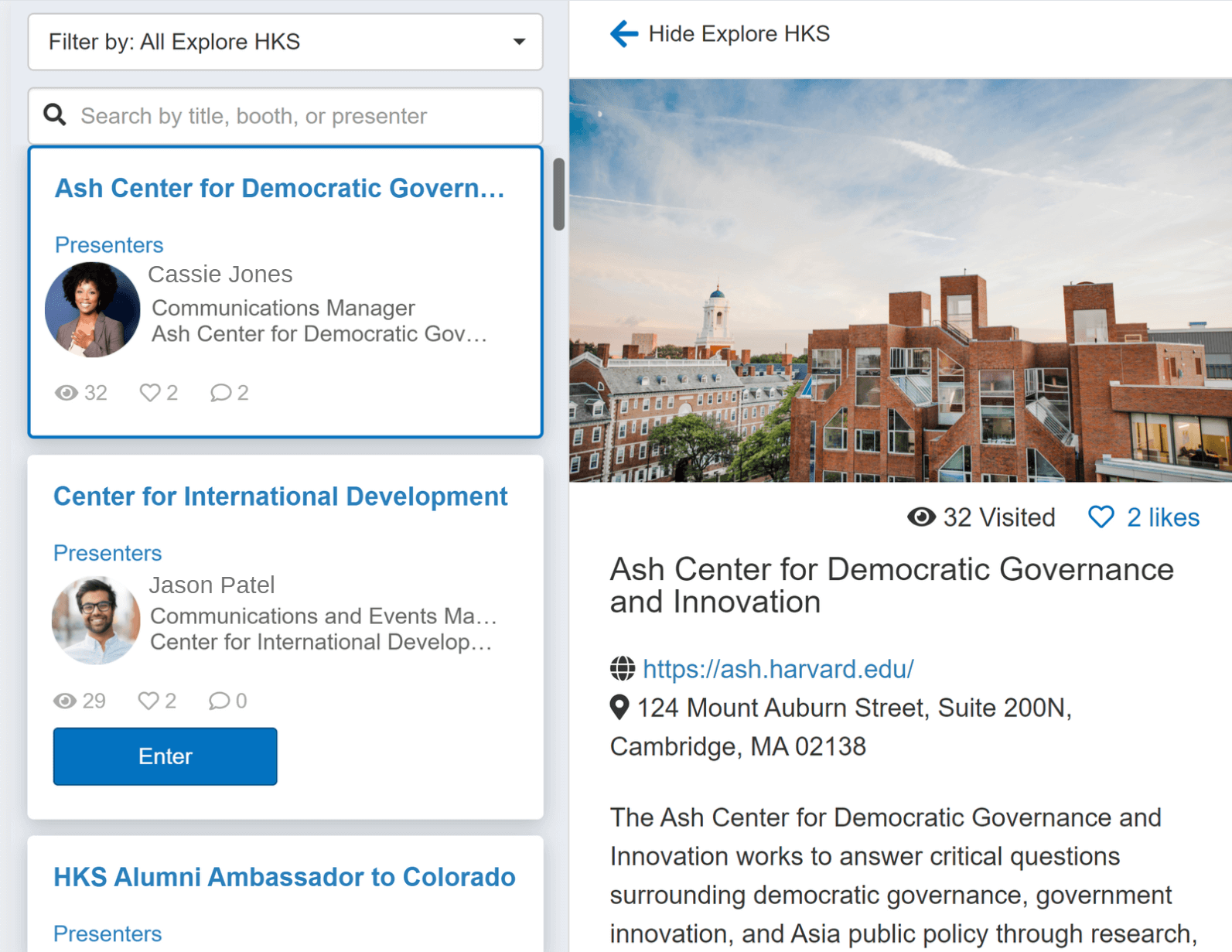Click the magnifying glass search icon
The image size is (1232, 952).
pyautogui.click(x=55, y=115)
